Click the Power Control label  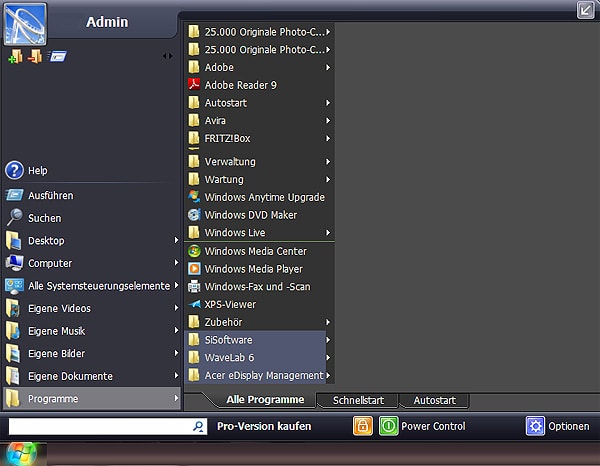click(433, 426)
